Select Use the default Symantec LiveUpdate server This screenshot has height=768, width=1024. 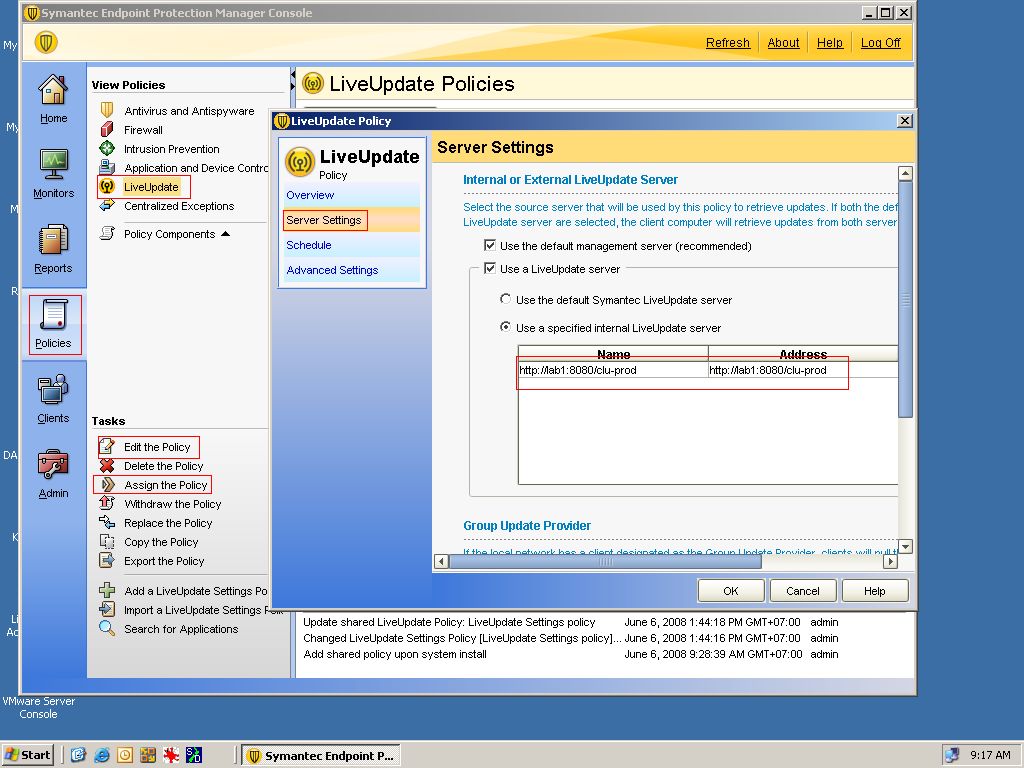coord(505,300)
